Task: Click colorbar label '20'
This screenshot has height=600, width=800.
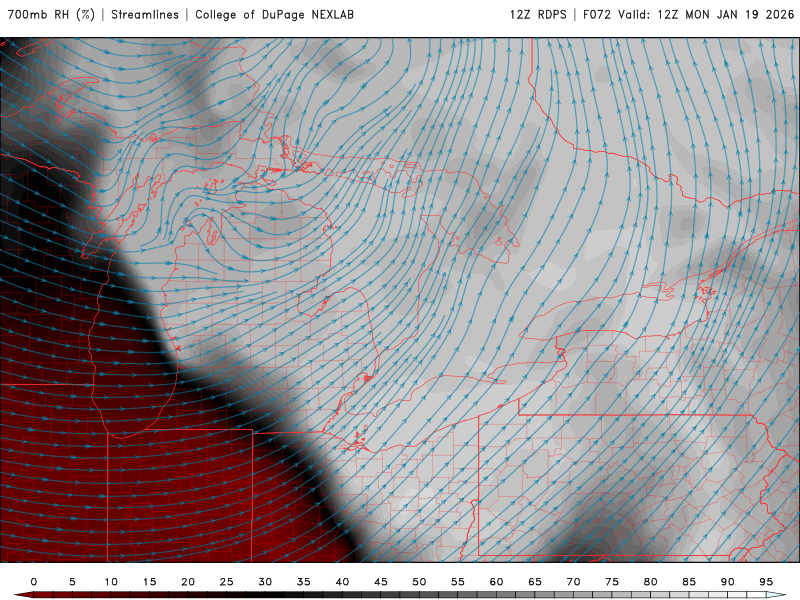Action: [188, 582]
